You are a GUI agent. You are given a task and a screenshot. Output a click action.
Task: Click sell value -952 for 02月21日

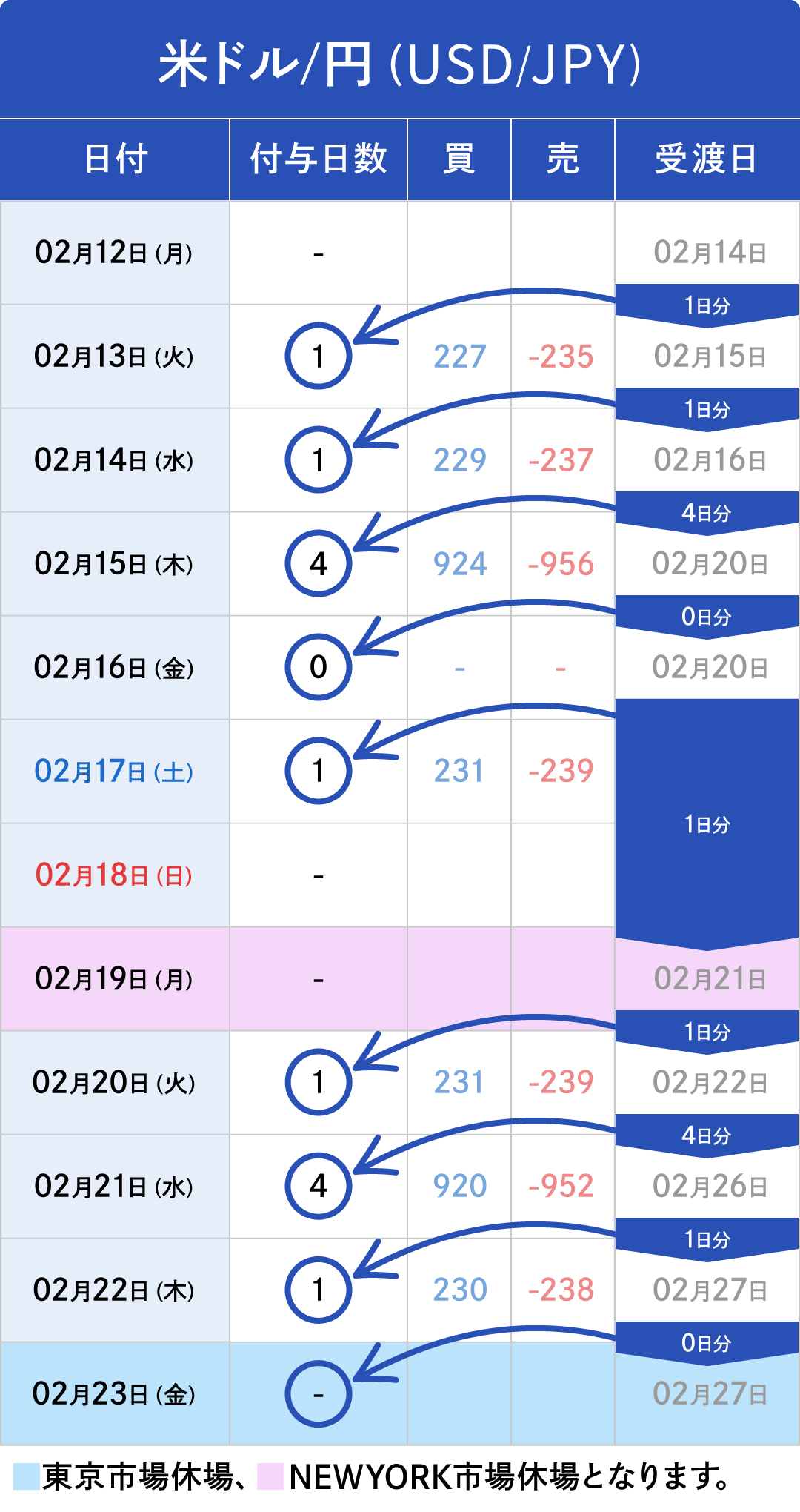click(561, 1187)
